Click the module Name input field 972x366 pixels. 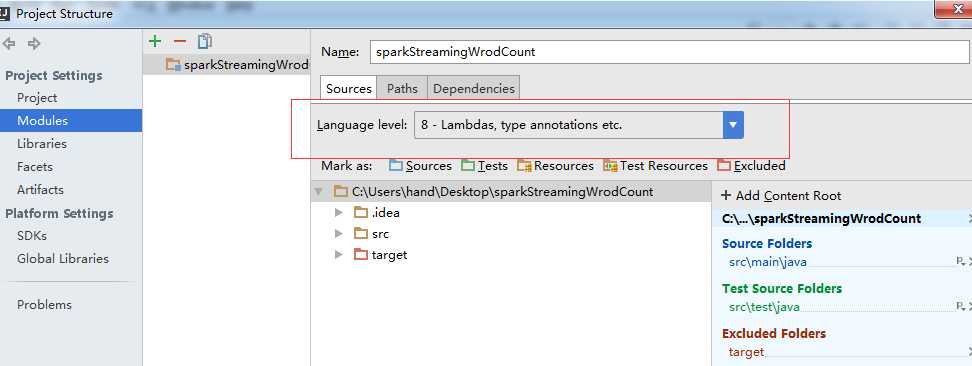tap(669, 52)
